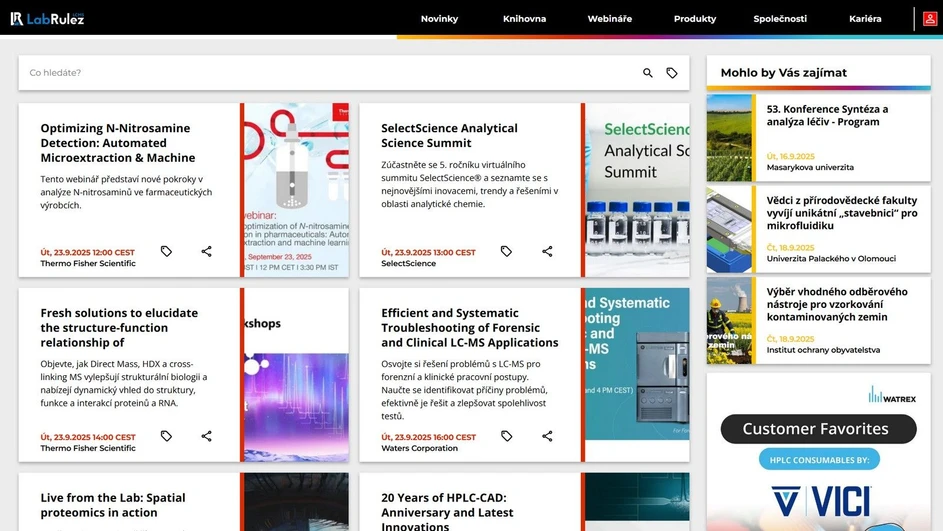Click the VICI logo in advertisement
943x531 pixels.
tap(821, 502)
